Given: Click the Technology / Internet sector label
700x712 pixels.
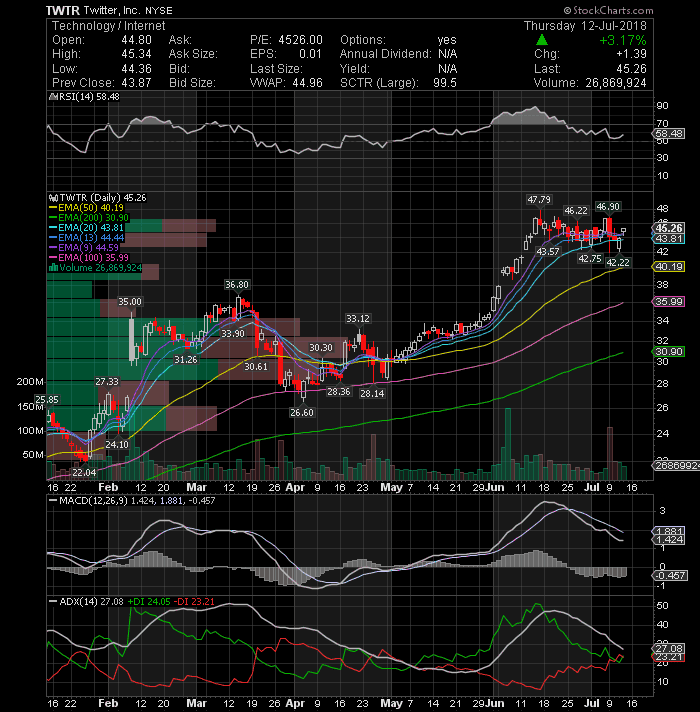Looking at the screenshot, I should click(x=108, y=26).
